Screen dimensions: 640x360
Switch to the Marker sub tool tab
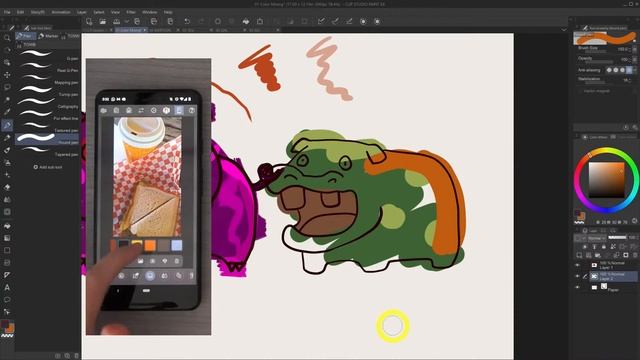[49, 36]
